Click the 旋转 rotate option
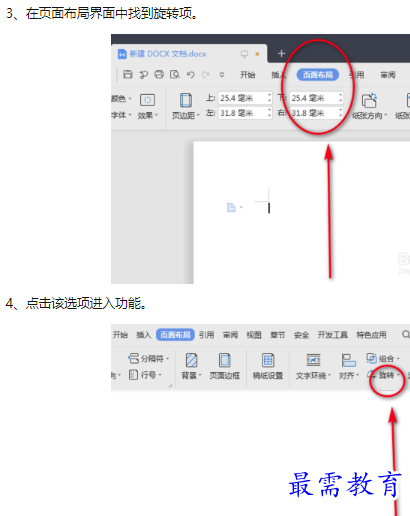Image resolution: width=410 pixels, height=516 pixels. tap(386, 375)
